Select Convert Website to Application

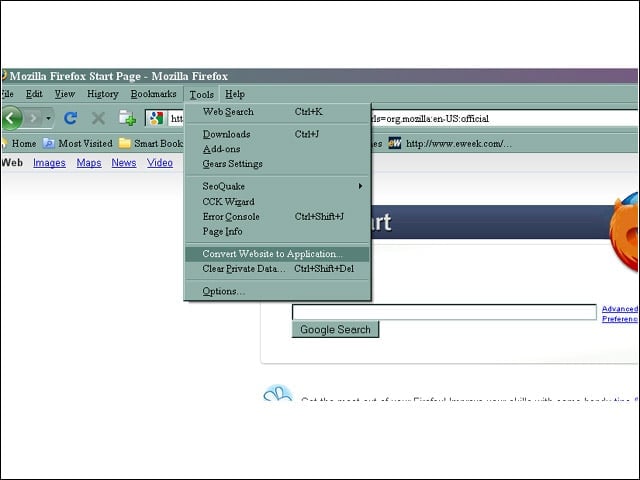point(278,254)
